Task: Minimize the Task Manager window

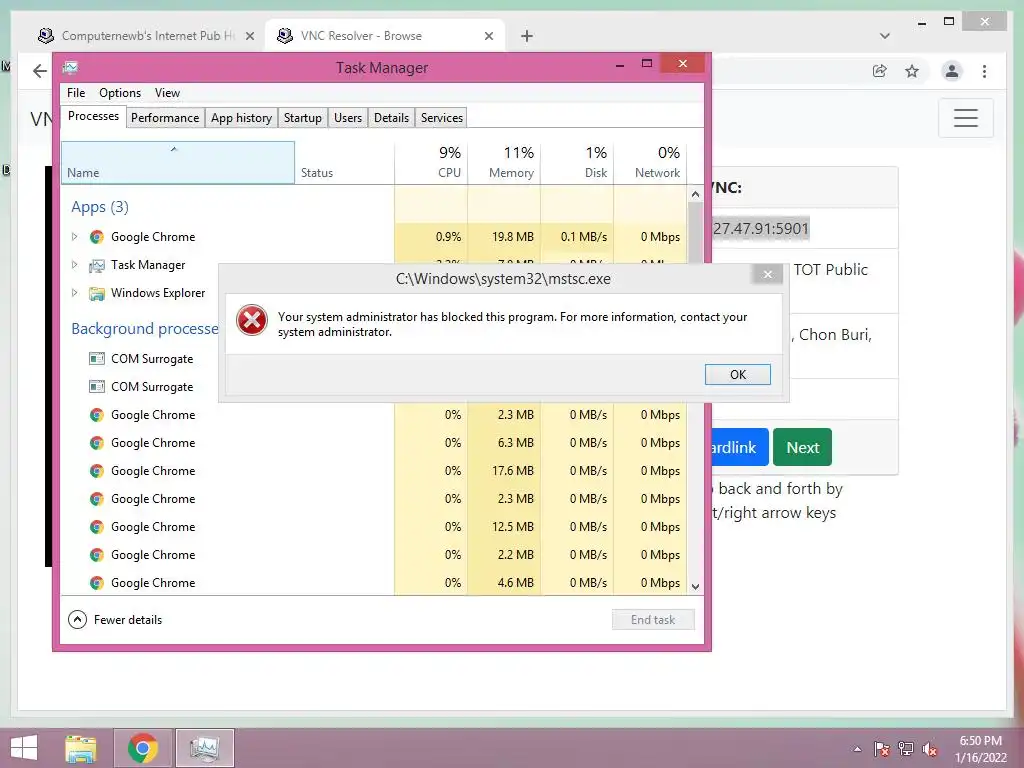Action: tap(619, 65)
